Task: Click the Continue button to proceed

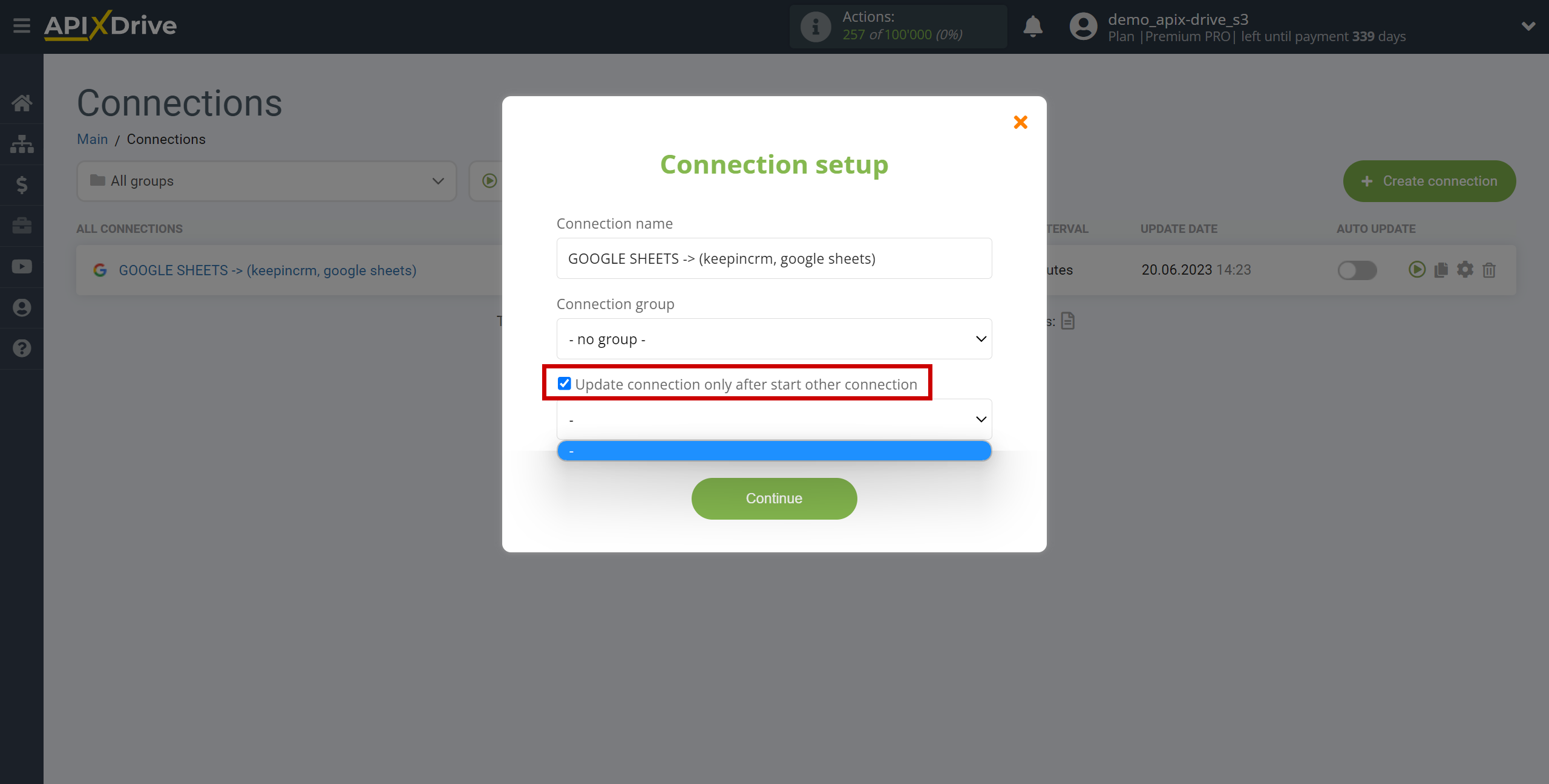Action: [774, 498]
